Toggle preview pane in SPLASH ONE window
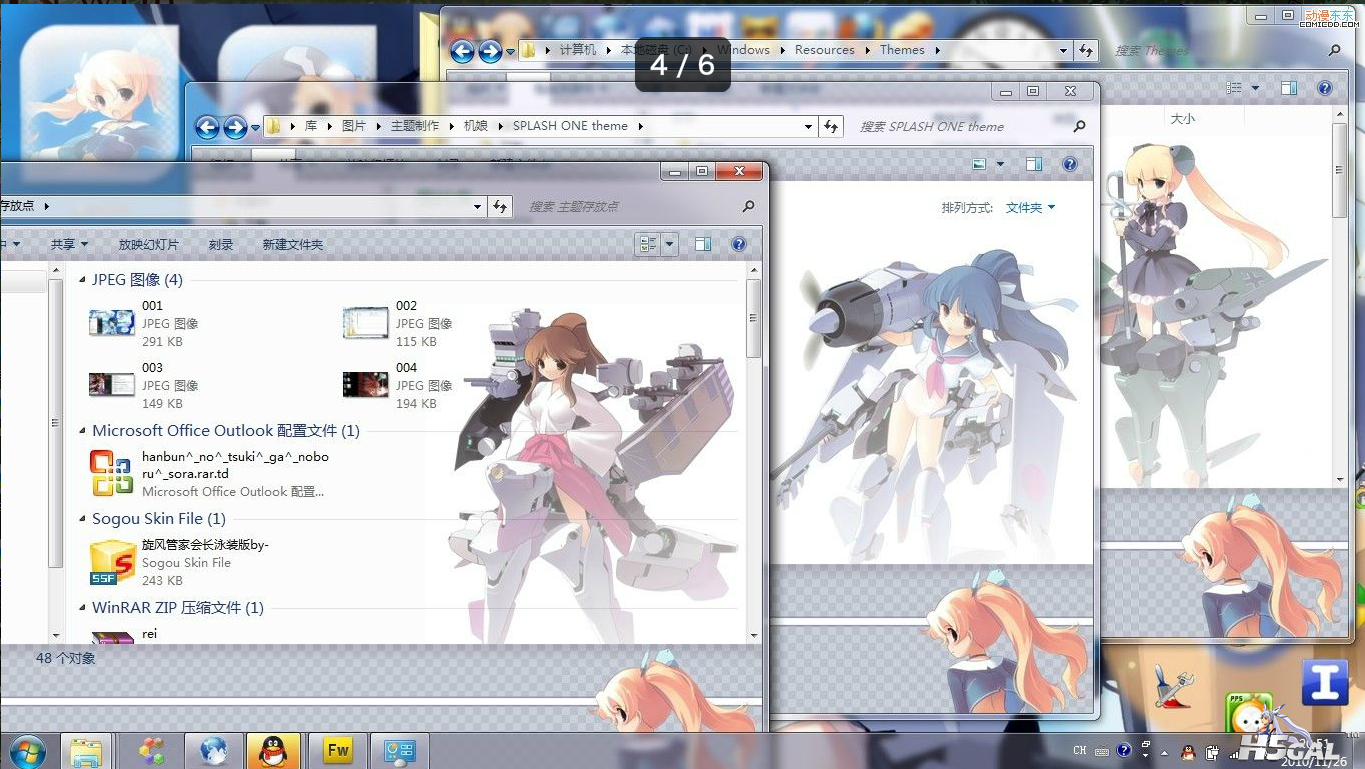Viewport: 1365px width, 769px height. [1034, 164]
